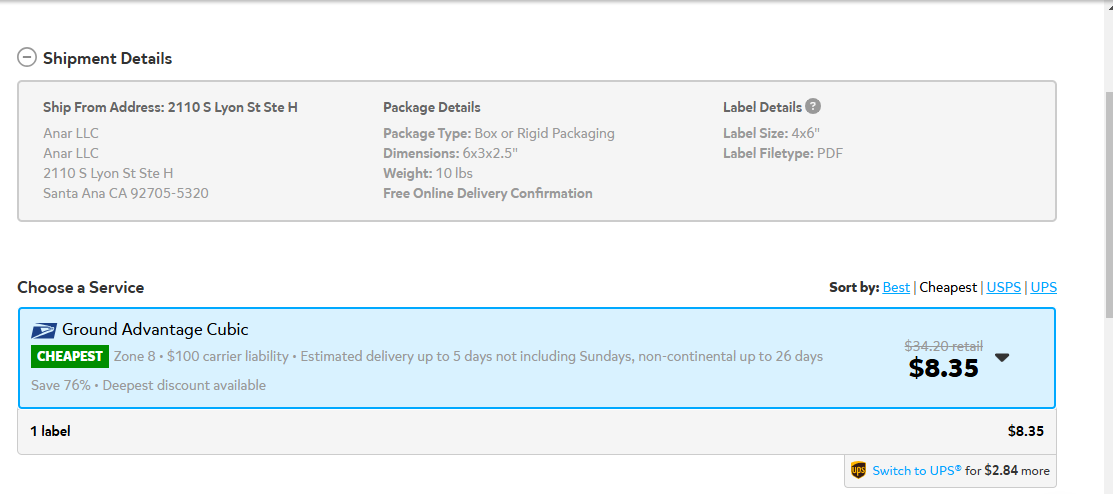Click the UPS shield logo icon

pyautogui.click(x=858, y=470)
